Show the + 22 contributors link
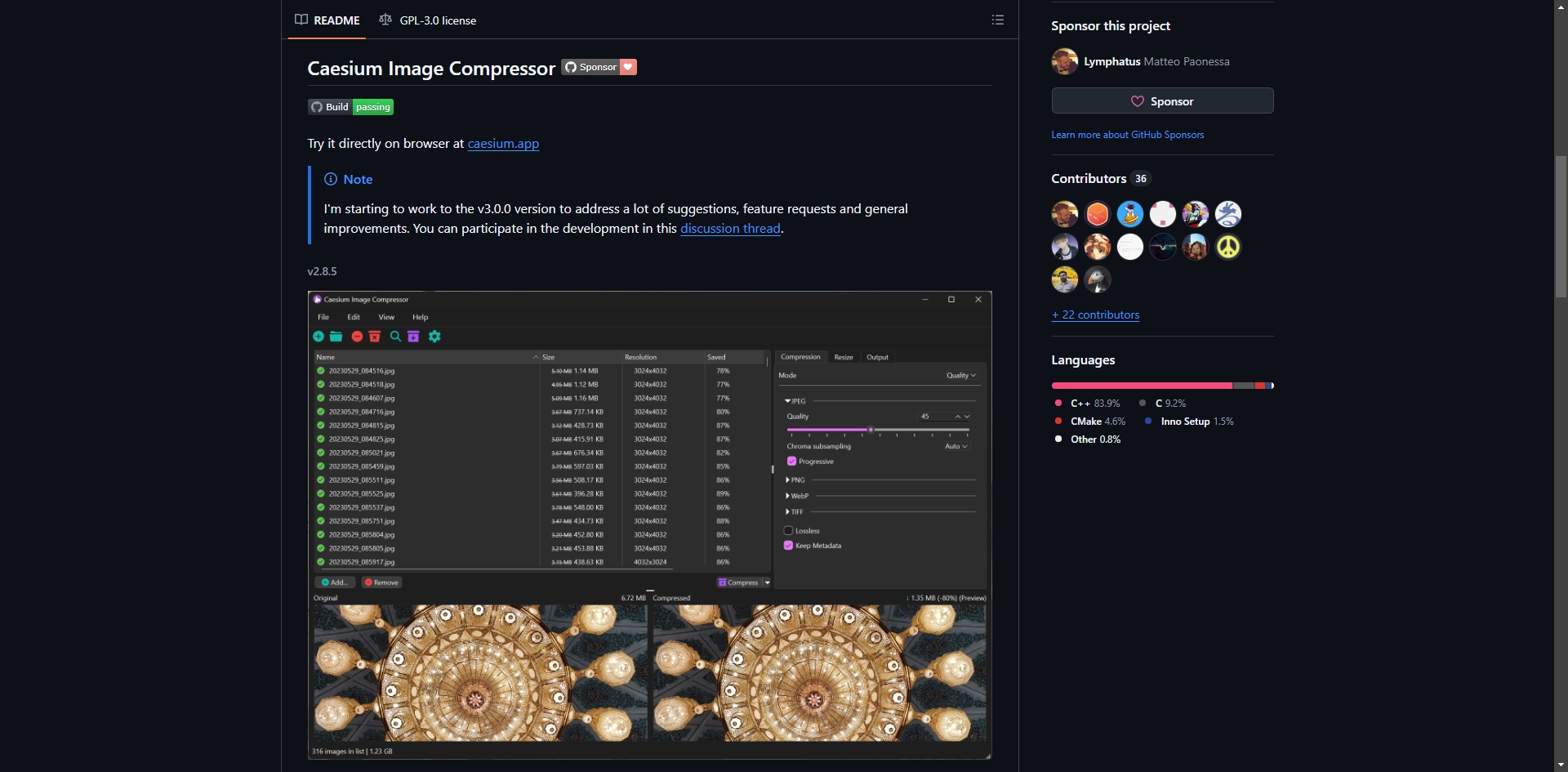This screenshot has height=772, width=1568. 1095,315
